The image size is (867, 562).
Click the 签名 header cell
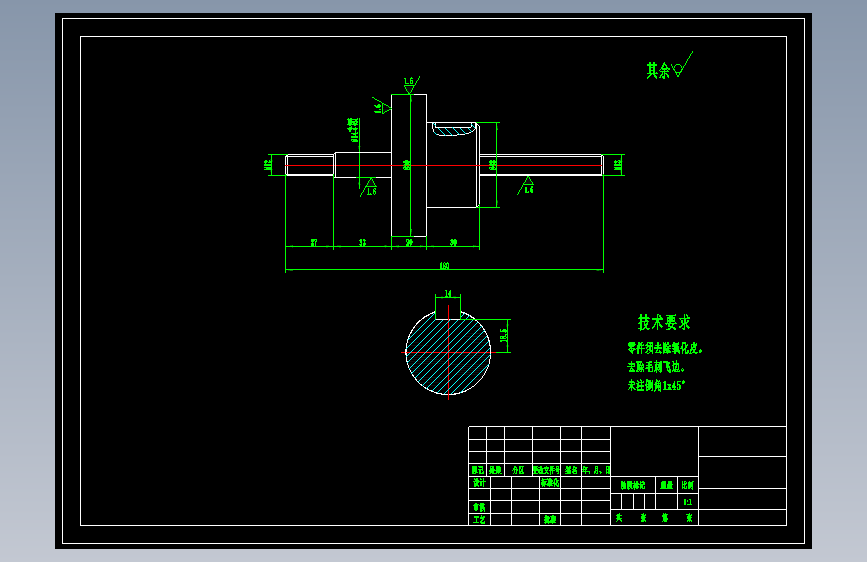(571, 470)
